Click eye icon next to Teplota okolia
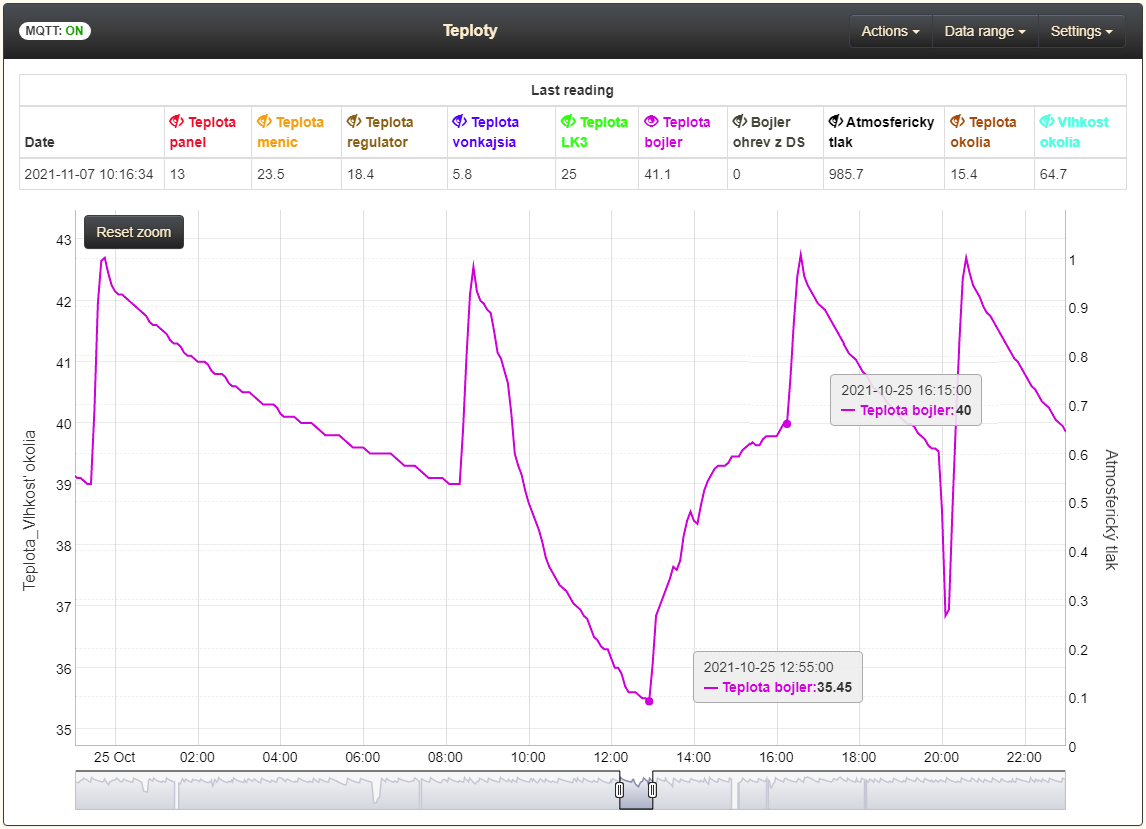1146x829 pixels. tap(957, 122)
